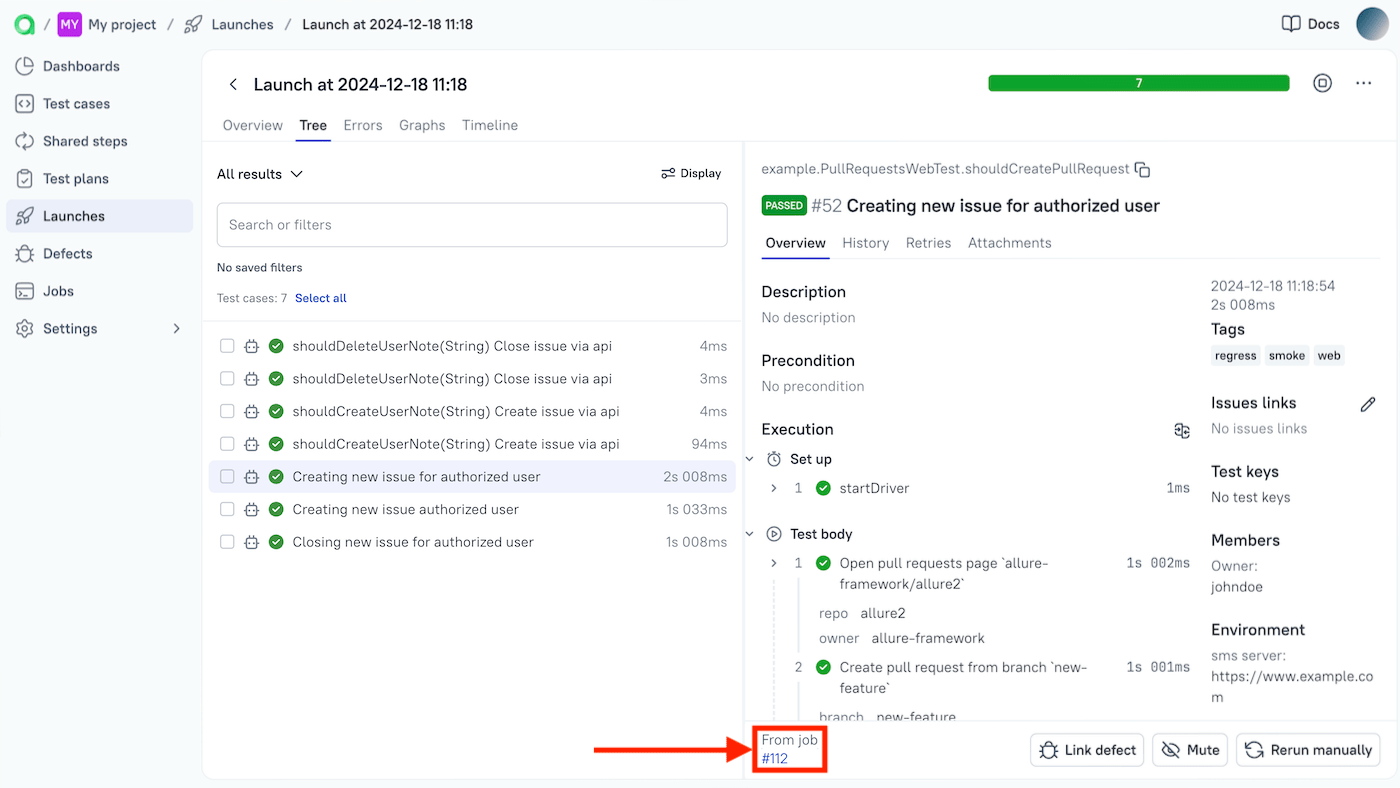Check the checkbox for Creating new issue for authorized user
This screenshot has height=788, width=1400.
[x=226, y=476]
